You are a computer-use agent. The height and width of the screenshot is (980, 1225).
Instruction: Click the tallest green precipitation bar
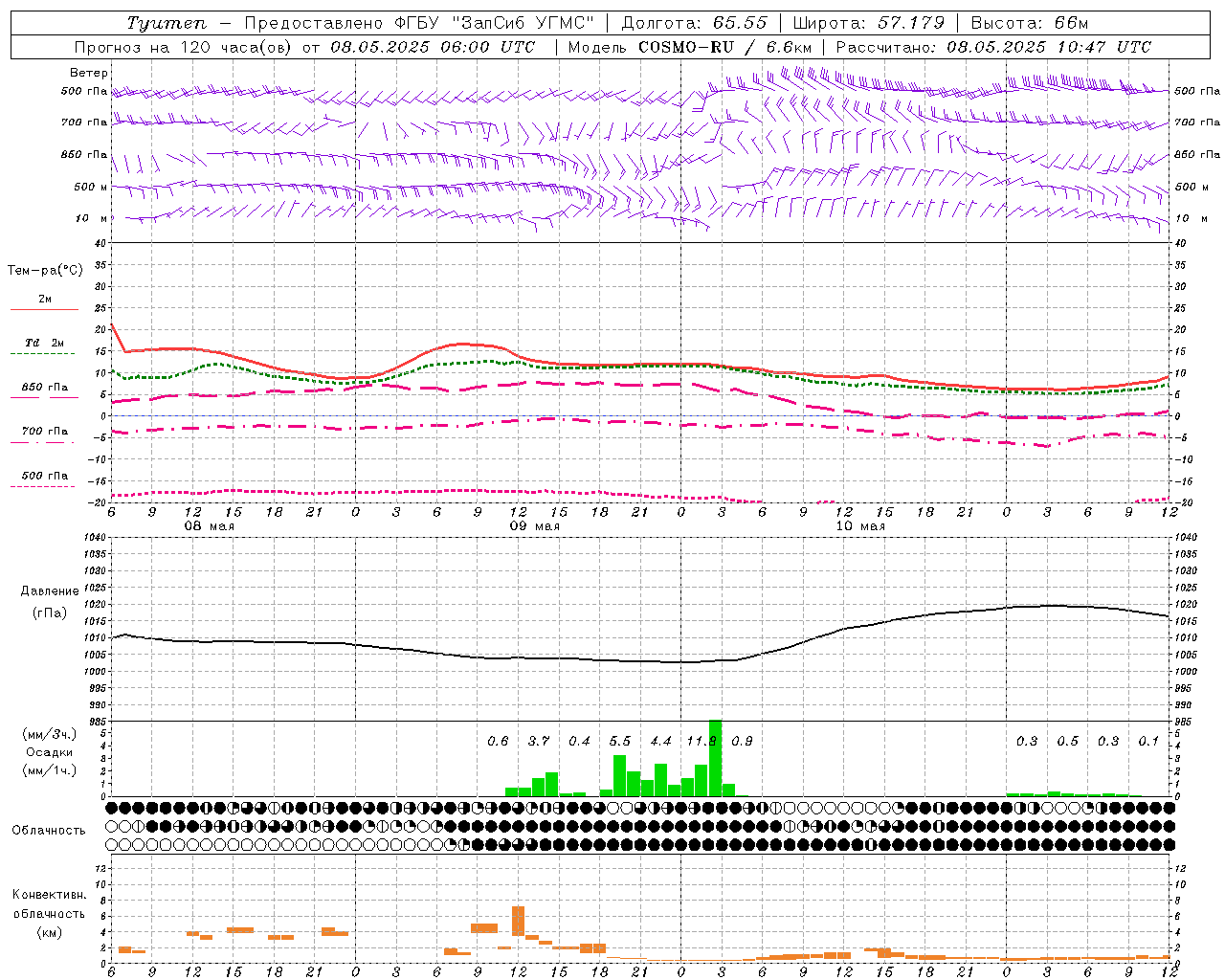715,758
